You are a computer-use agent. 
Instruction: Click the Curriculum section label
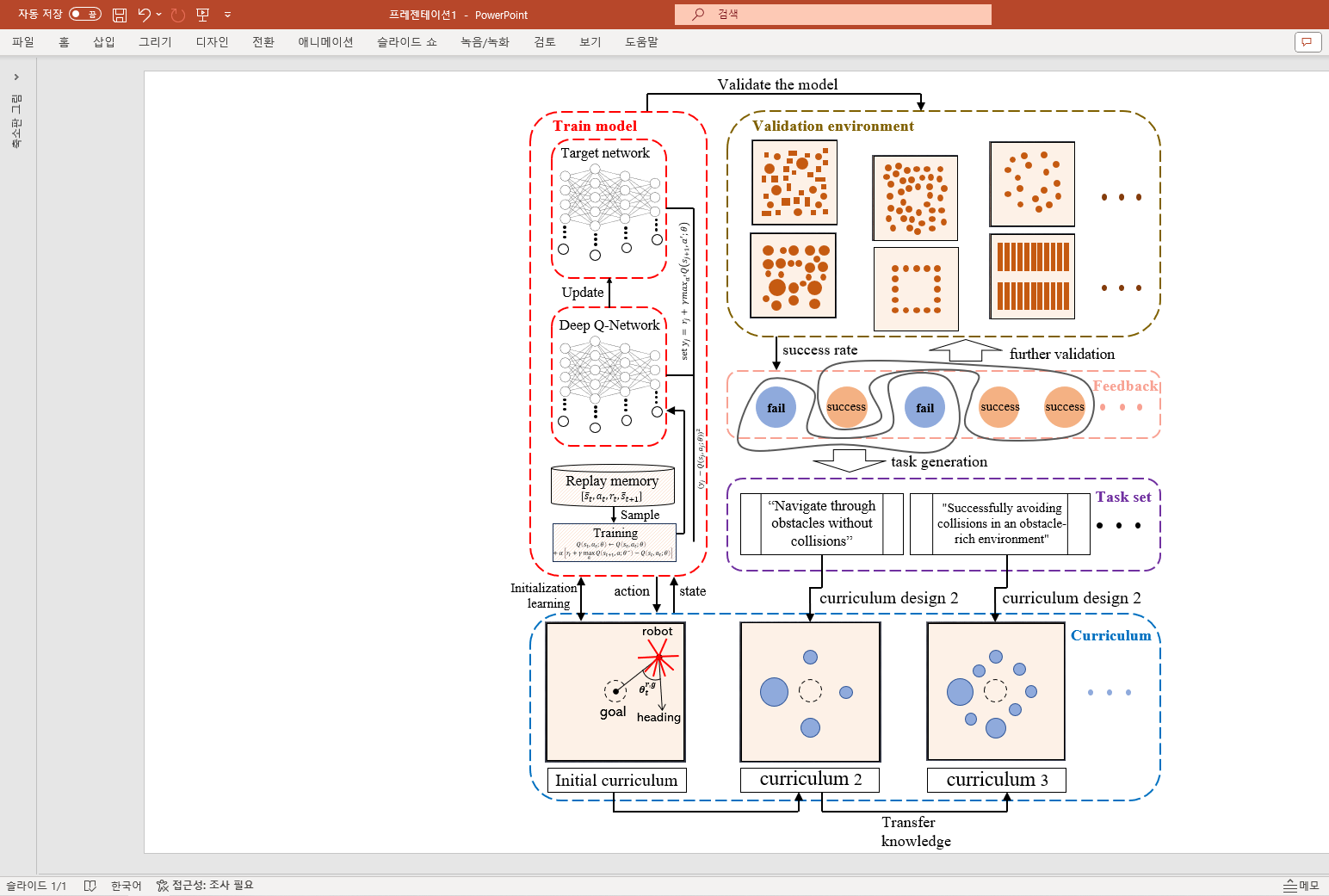[x=1110, y=635]
